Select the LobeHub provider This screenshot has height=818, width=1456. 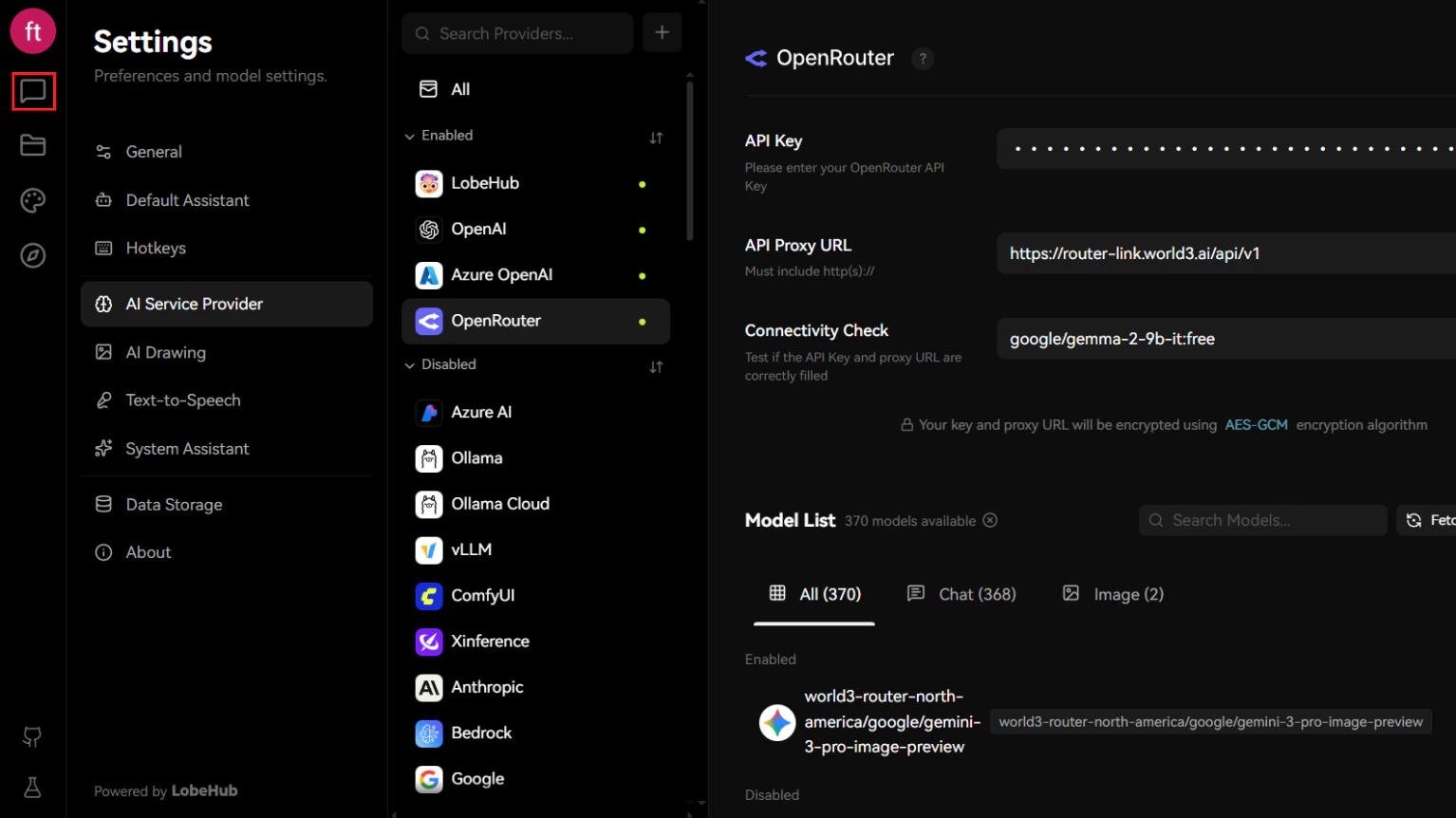(x=535, y=183)
